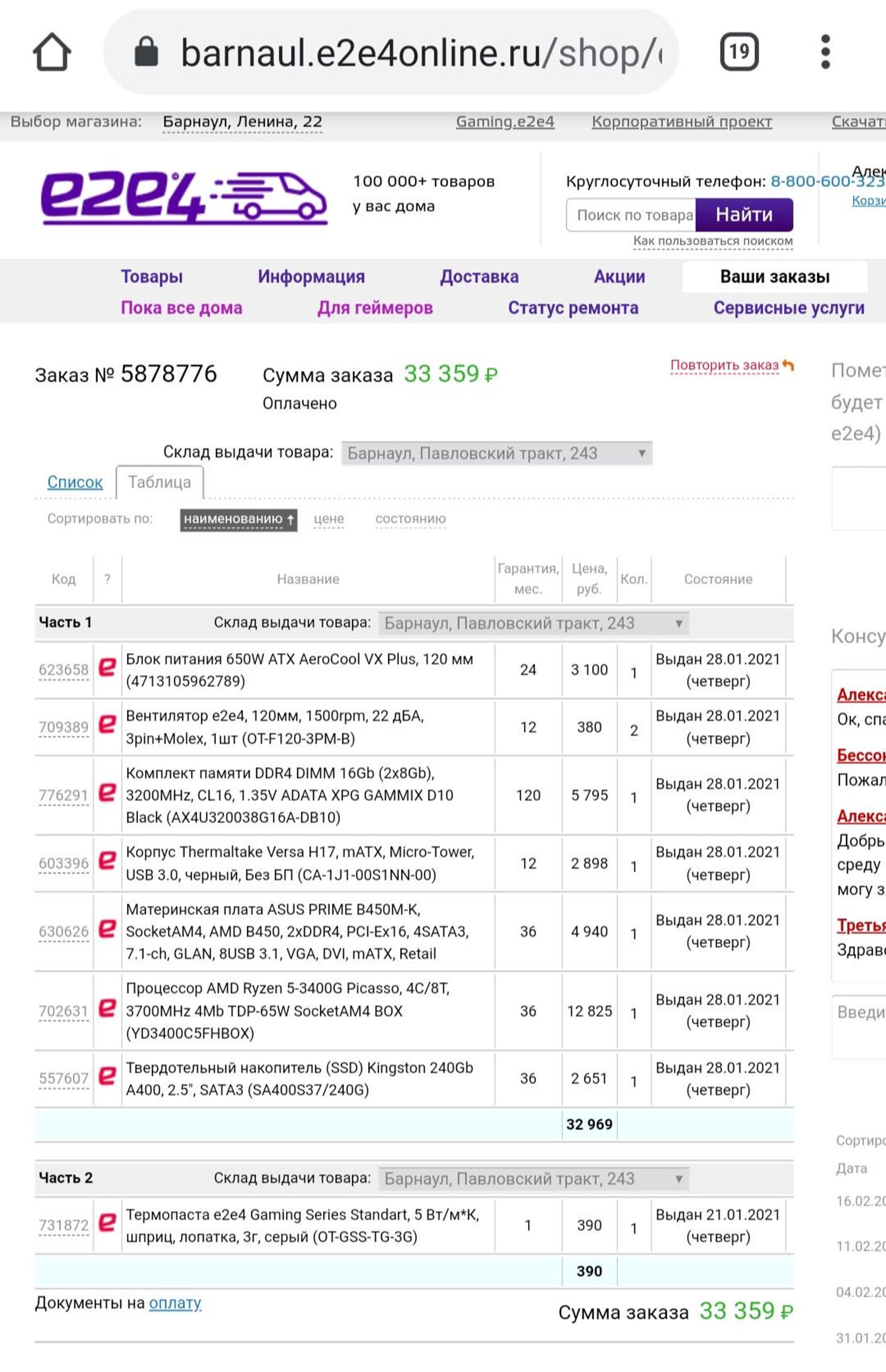The image size is (886, 1372).
Task: Click the Найти search button
Action: pyautogui.click(x=744, y=215)
